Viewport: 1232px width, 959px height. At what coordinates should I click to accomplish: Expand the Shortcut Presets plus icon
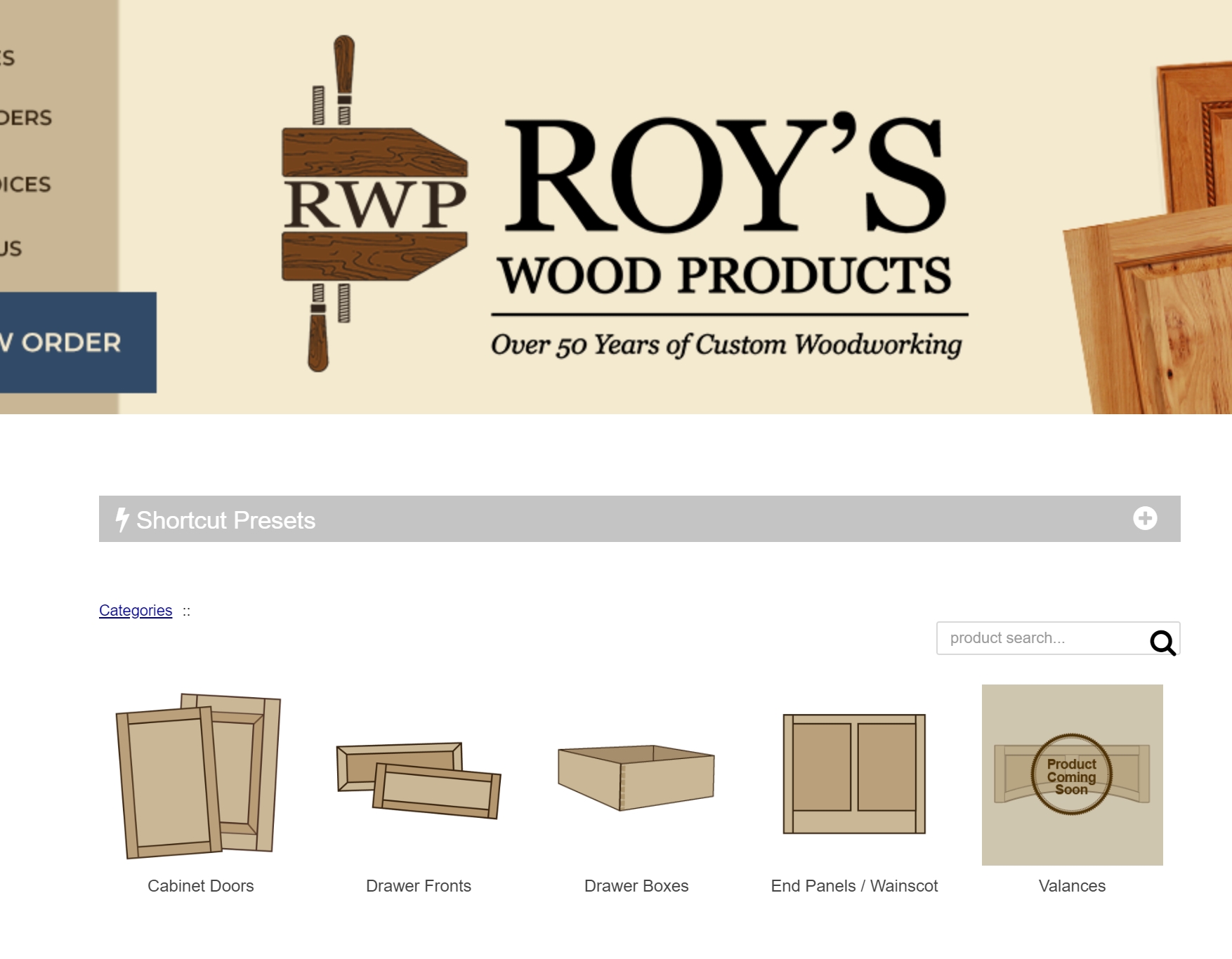click(1145, 519)
